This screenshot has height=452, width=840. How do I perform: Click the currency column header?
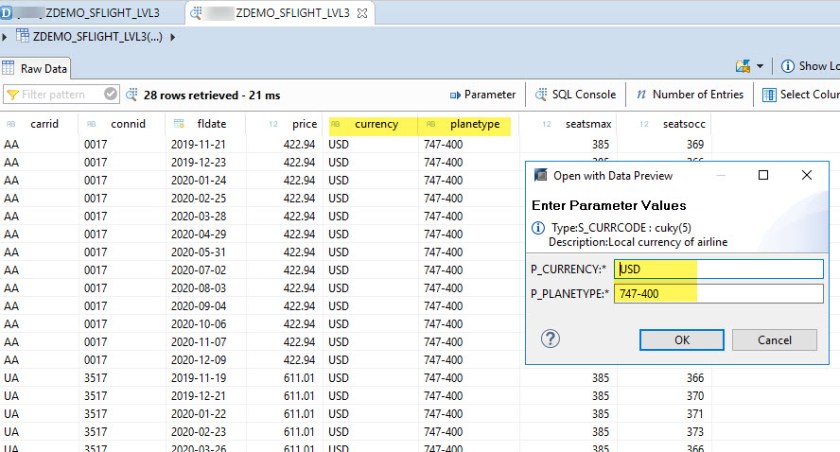click(x=375, y=124)
